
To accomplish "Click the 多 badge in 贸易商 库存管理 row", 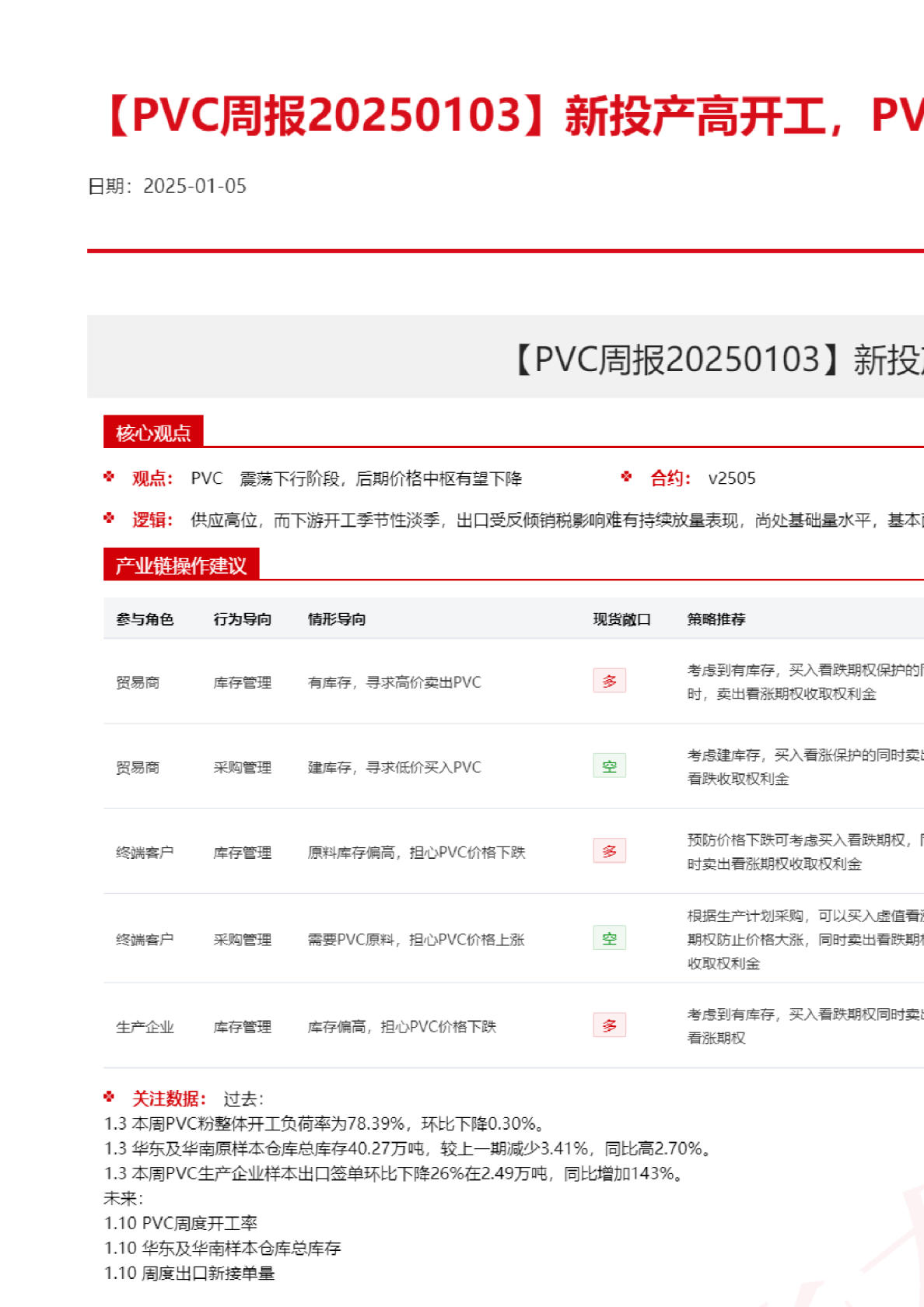I will 609,681.
